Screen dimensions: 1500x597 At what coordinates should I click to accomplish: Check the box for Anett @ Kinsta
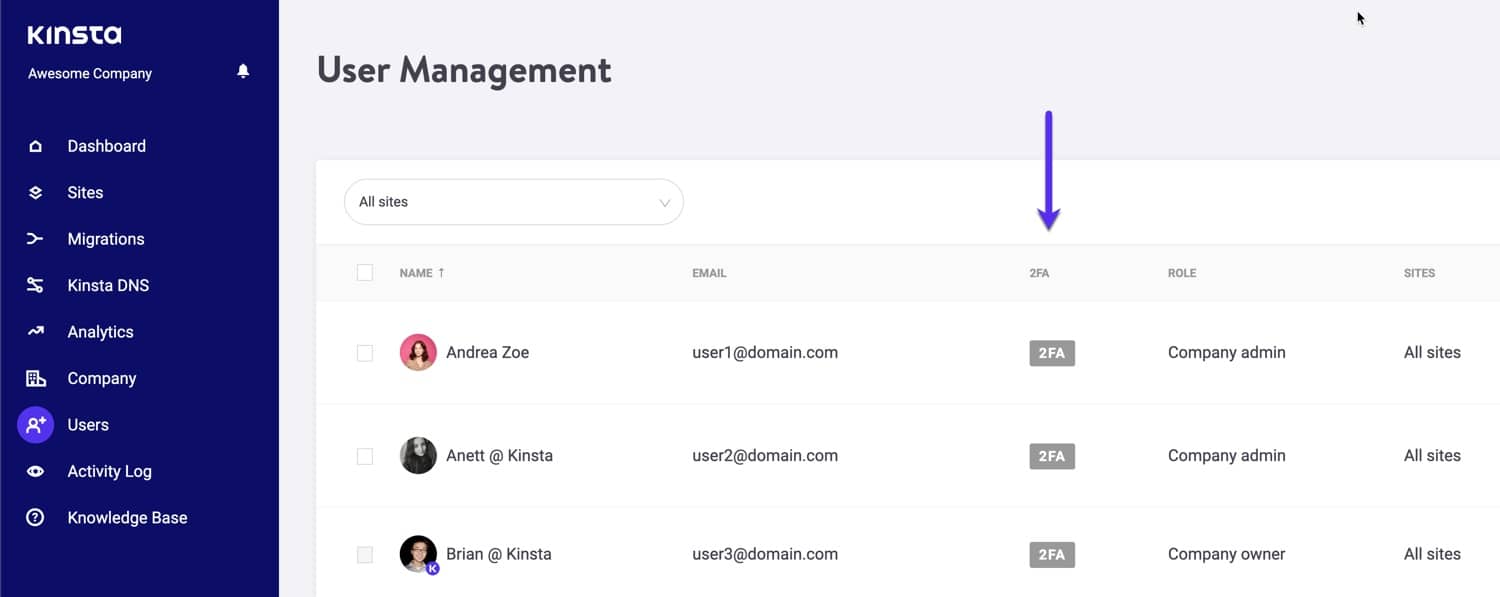coord(365,456)
